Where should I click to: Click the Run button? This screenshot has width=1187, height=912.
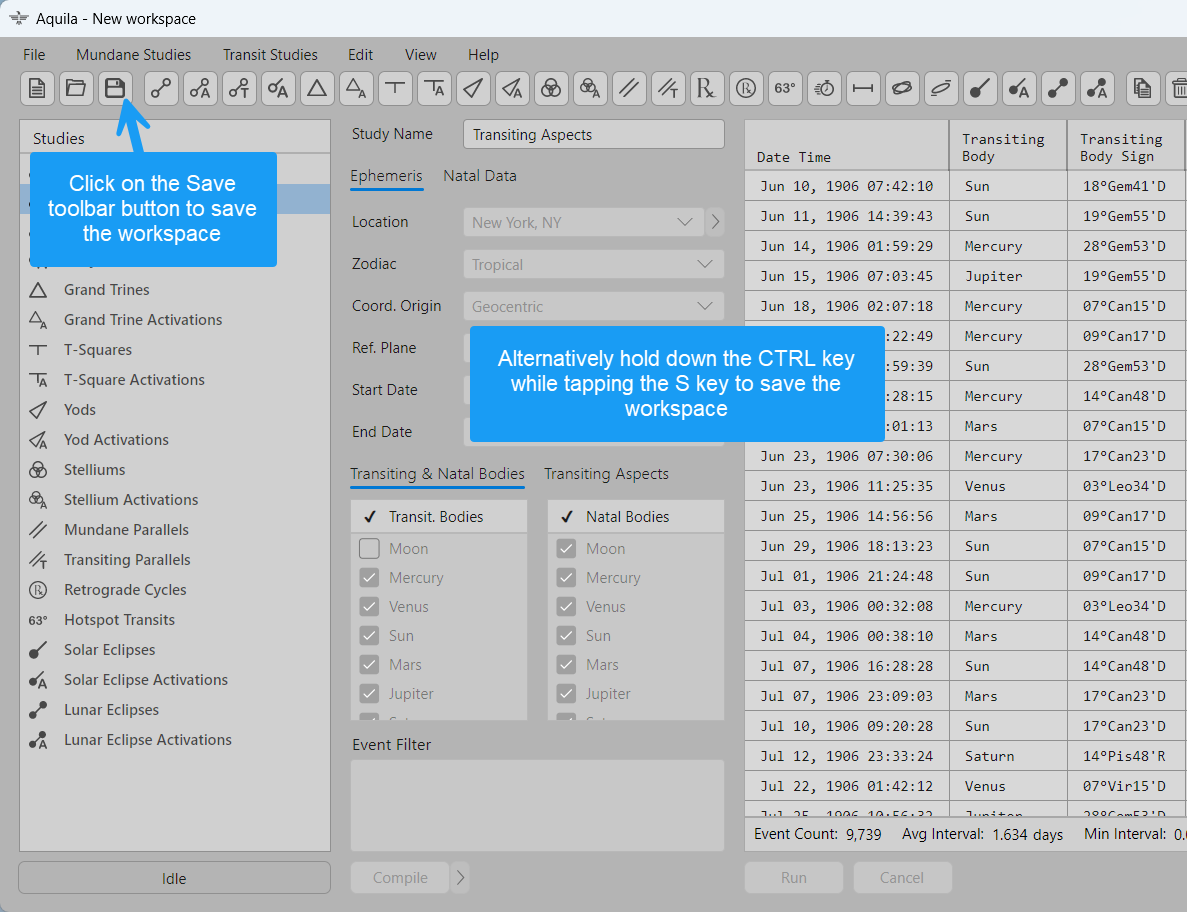click(793, 878)
